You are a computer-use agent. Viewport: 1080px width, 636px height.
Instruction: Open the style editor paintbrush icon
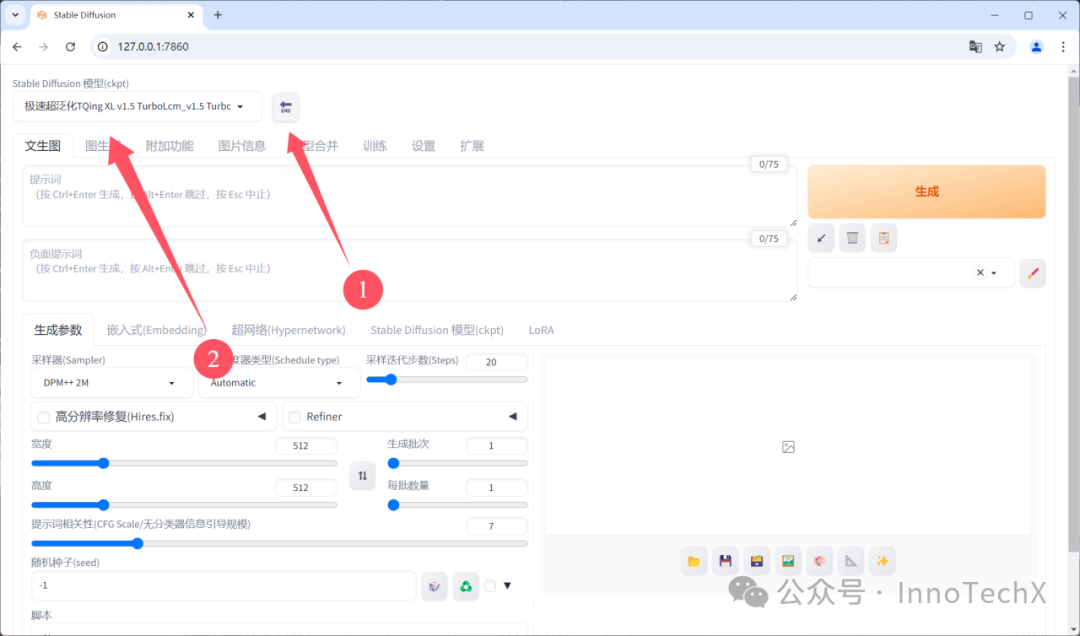coord(1032,273)
